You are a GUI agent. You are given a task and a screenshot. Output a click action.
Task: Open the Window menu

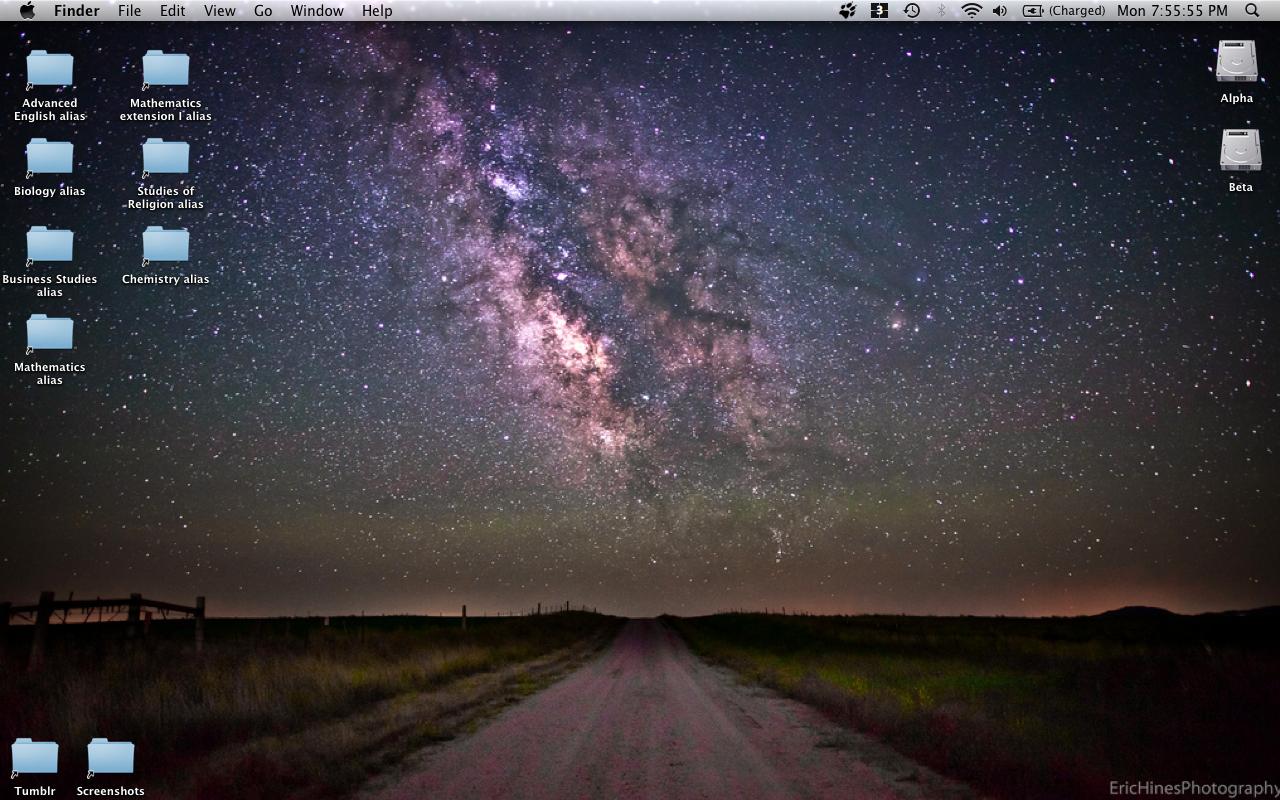coord(317,10)
